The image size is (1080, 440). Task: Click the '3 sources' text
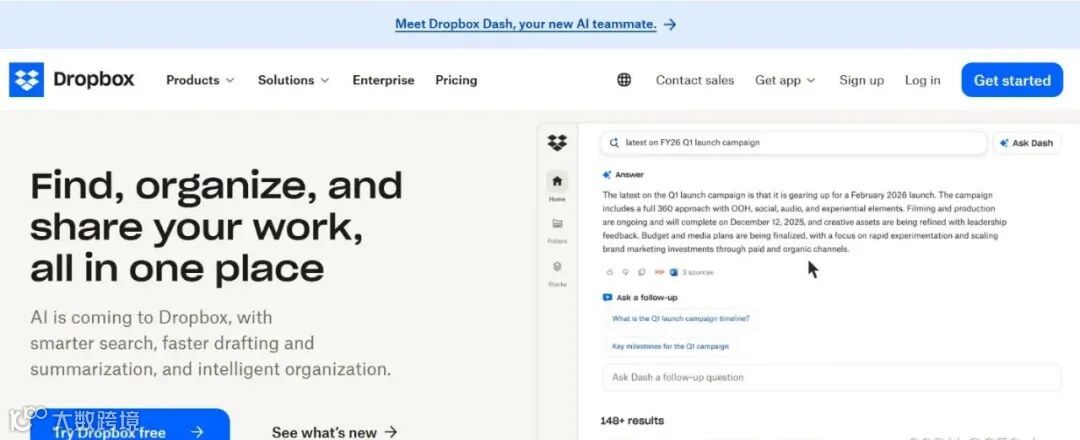click(x=698, y=273)
